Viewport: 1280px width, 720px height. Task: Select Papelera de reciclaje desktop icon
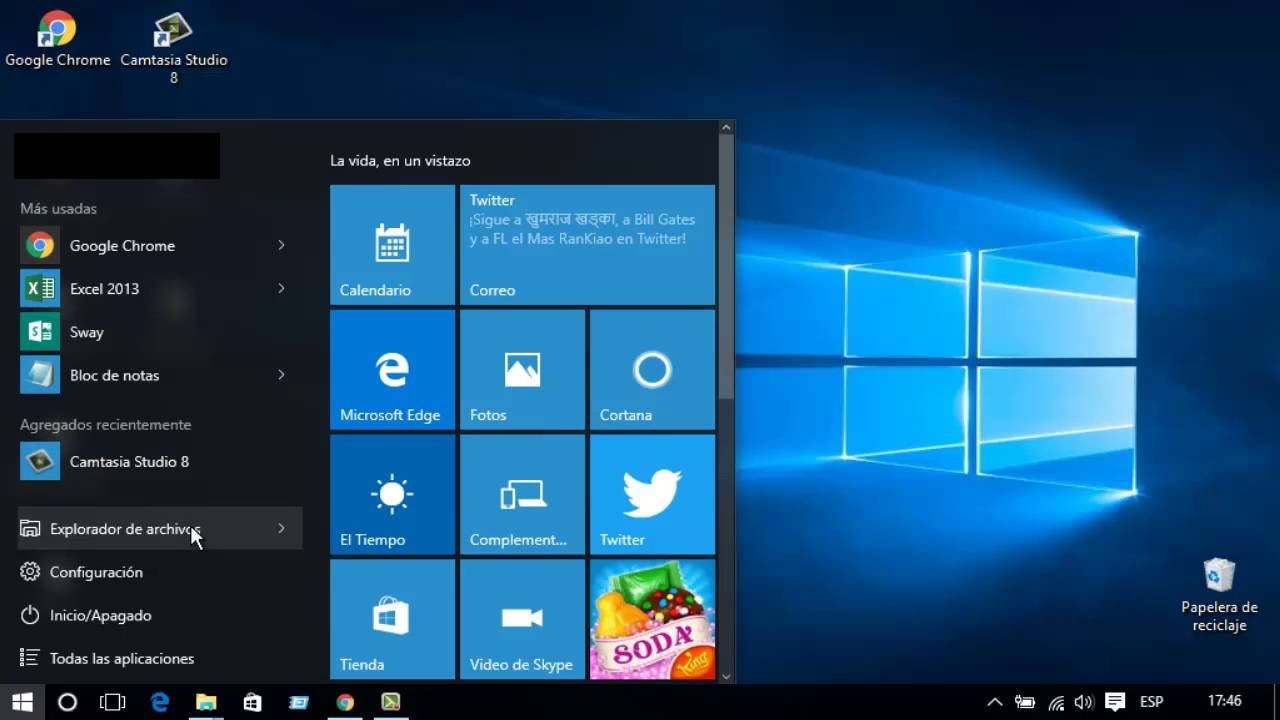tap(1219, 595)
